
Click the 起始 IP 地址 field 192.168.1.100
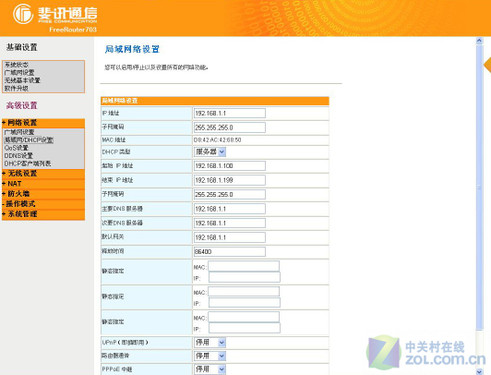click(230, 166)
